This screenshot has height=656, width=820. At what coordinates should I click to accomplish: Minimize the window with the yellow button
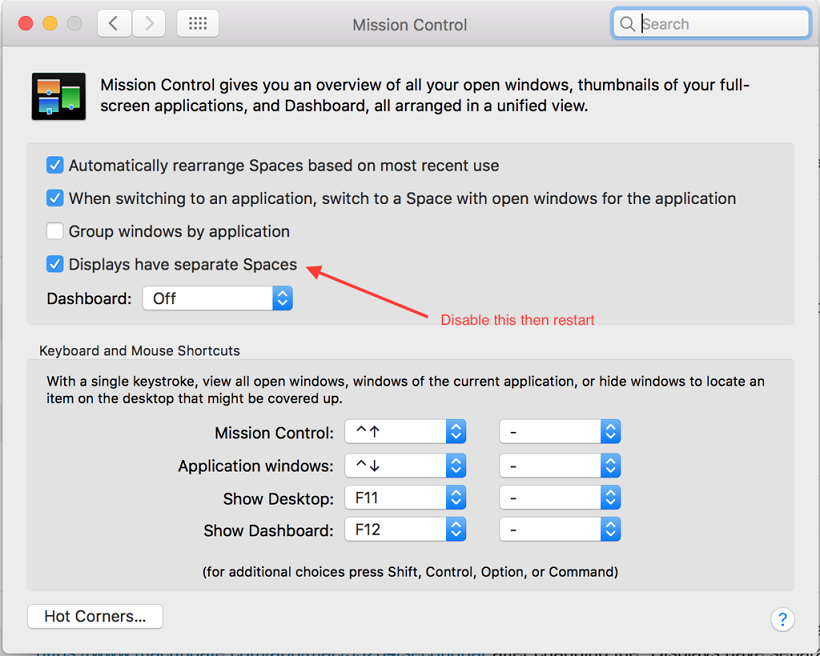(x=50, y=24)
